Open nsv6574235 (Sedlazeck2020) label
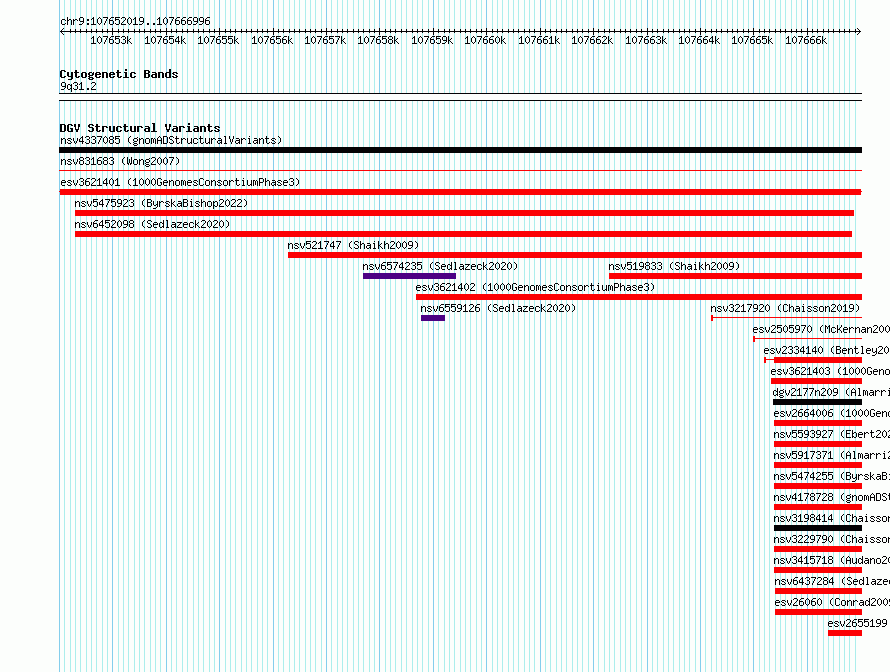This screenshot has width=890, height=672. coord(440,266)
